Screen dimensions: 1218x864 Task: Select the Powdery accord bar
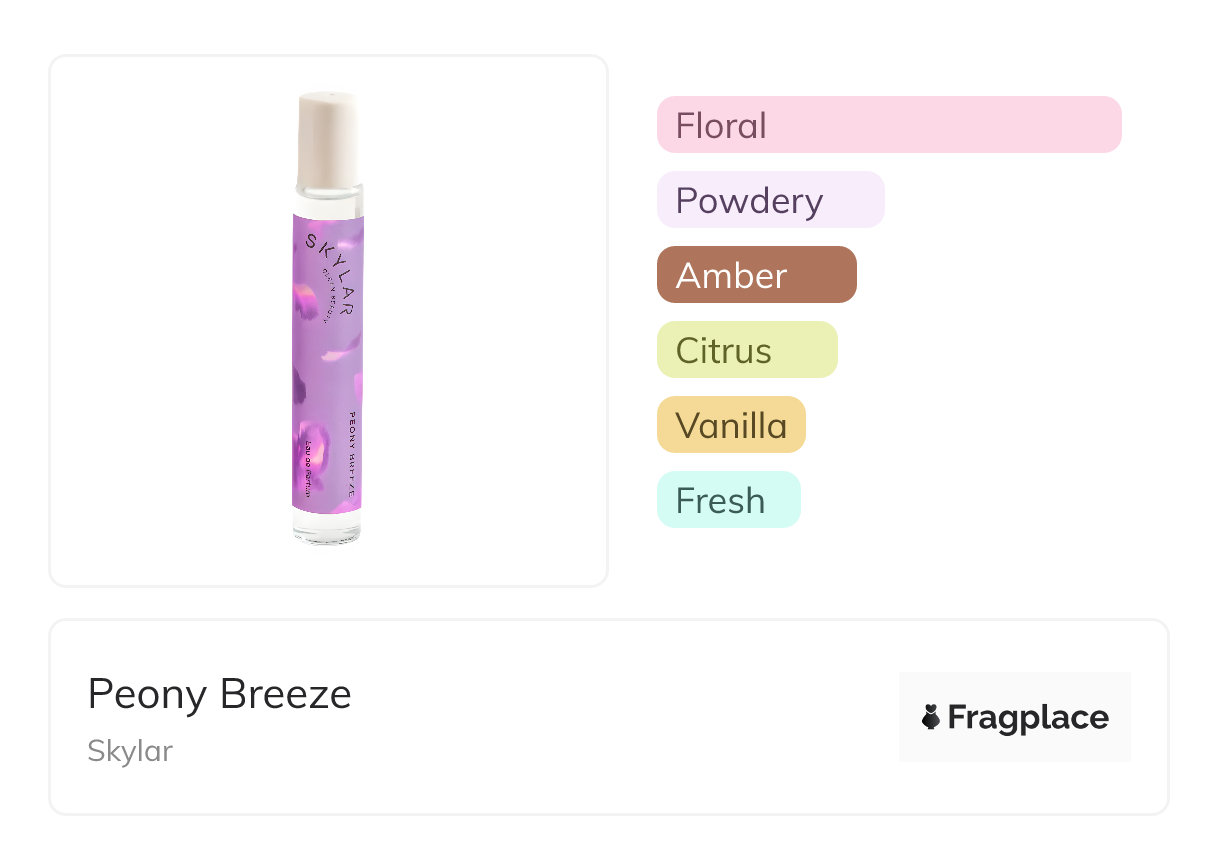pos(770,200)
